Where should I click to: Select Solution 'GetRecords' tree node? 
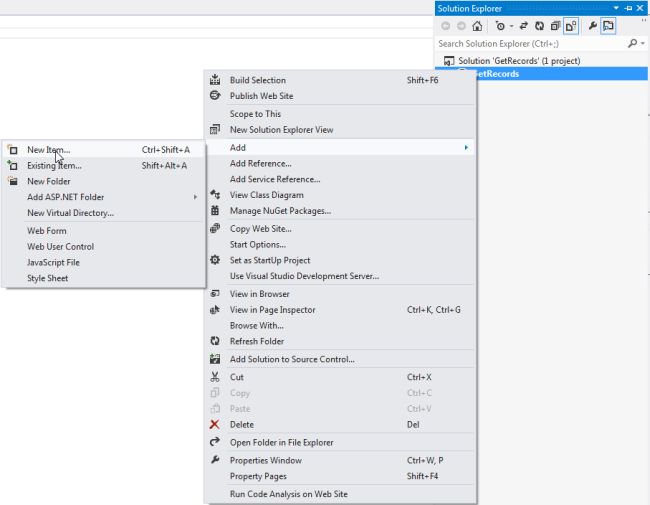point(519,61)
